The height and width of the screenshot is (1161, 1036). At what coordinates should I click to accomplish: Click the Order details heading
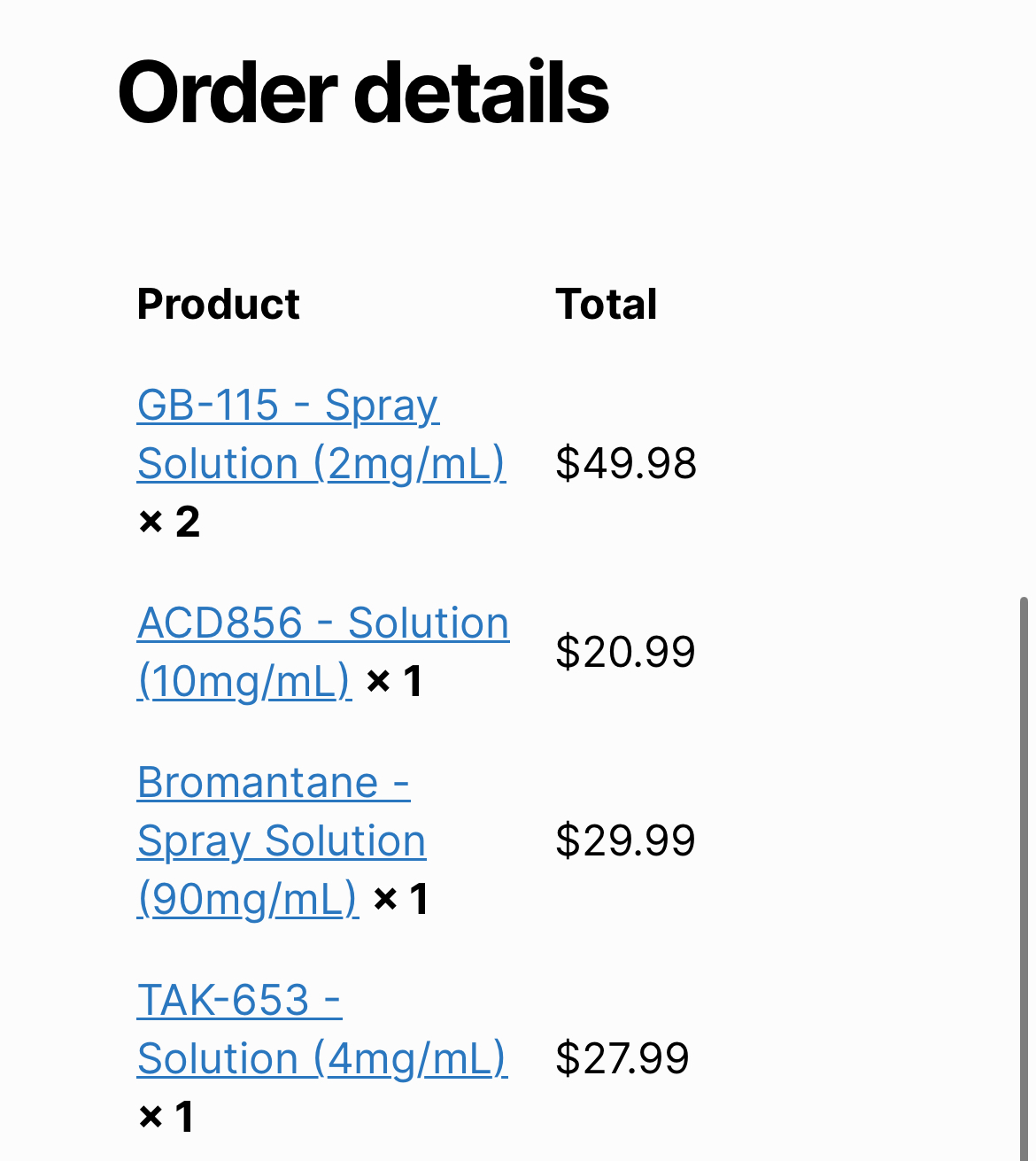pyautogui.click(x=363, y=93)
